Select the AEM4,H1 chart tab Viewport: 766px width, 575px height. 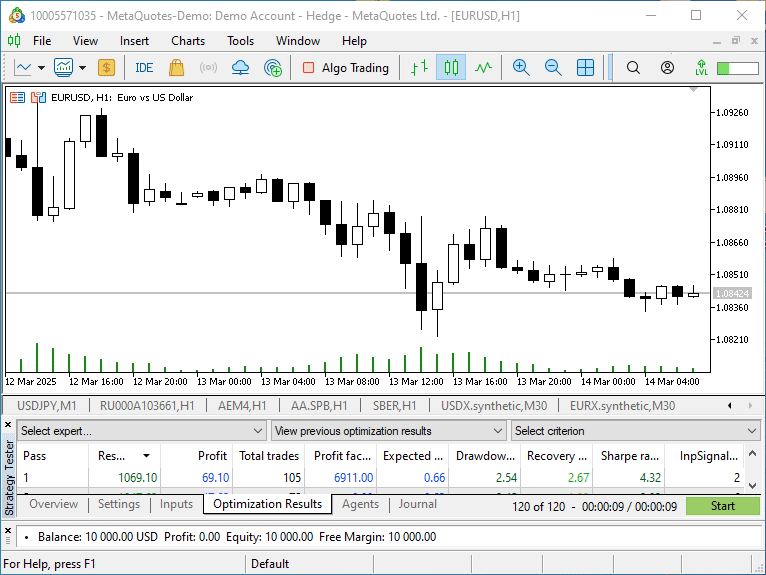pos(242,406)
